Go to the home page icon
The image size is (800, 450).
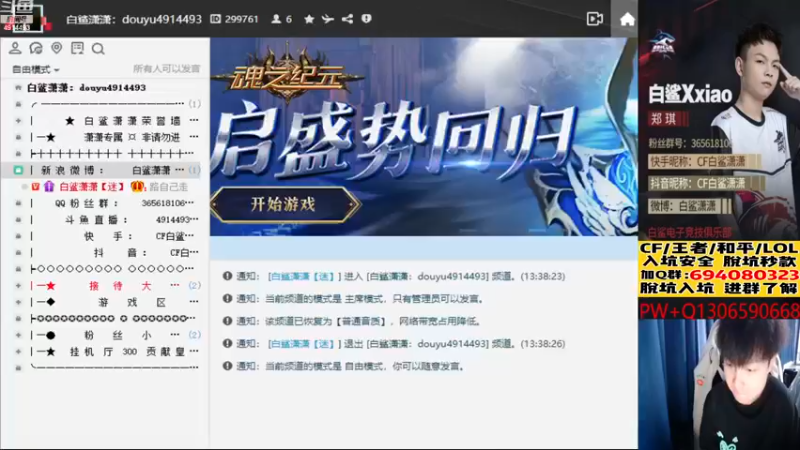627,19
